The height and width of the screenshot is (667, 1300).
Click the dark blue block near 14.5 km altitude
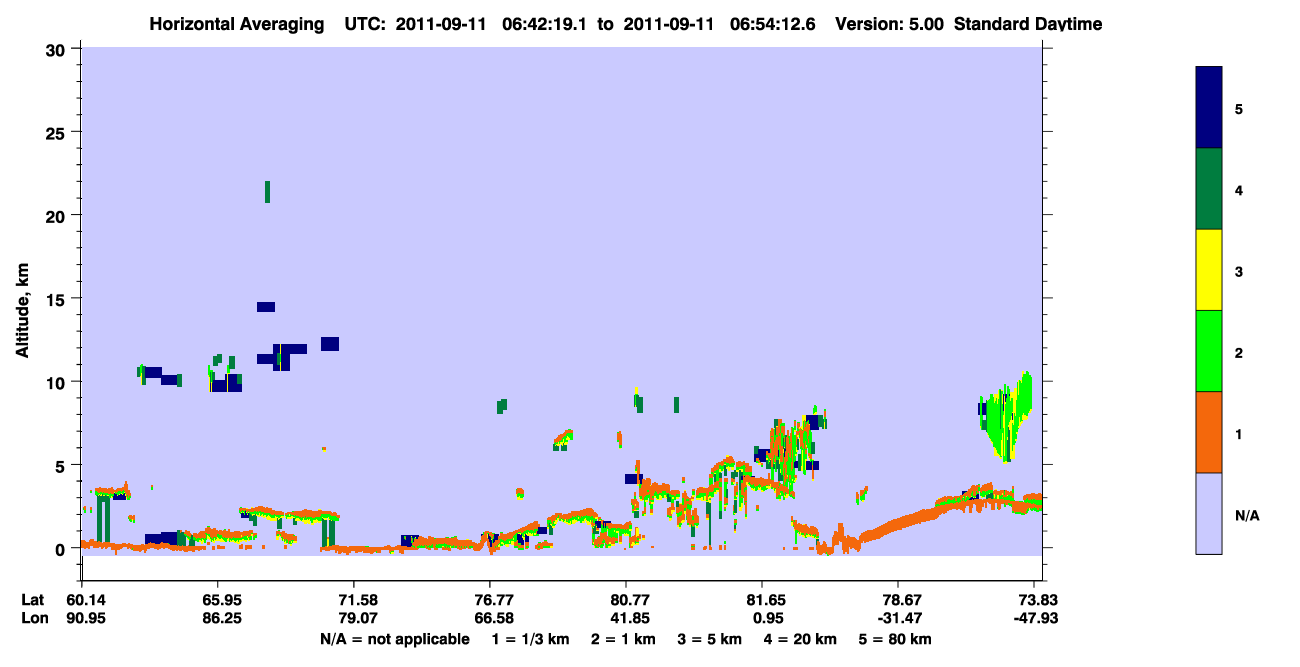click(x=266, y=307)
